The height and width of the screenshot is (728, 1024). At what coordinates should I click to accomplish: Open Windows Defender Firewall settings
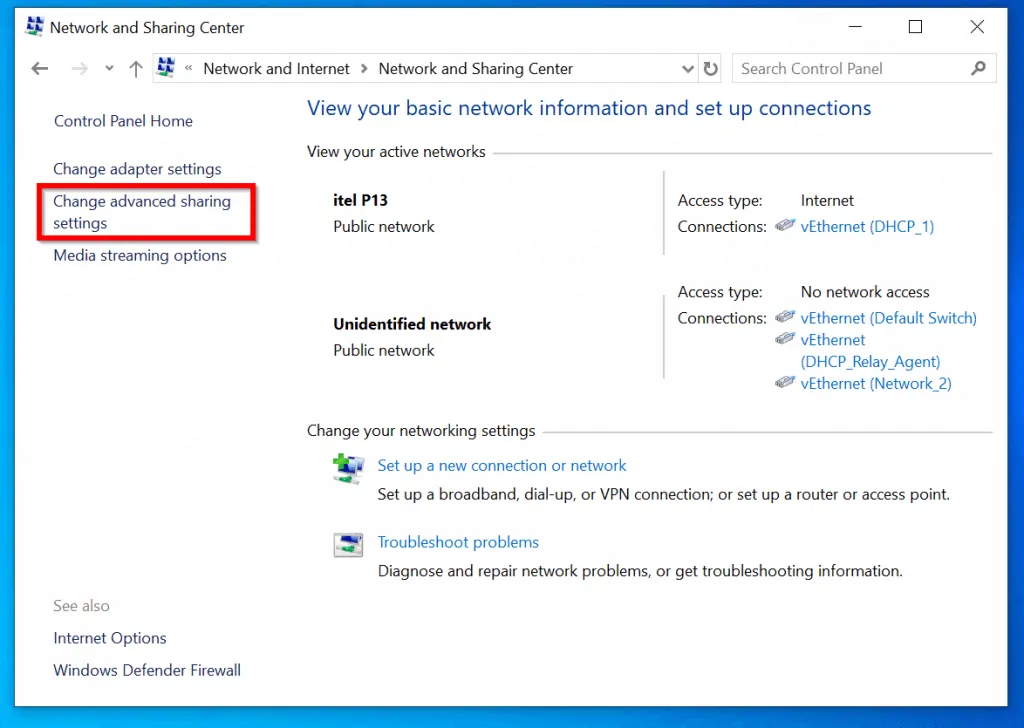point(146,670)
